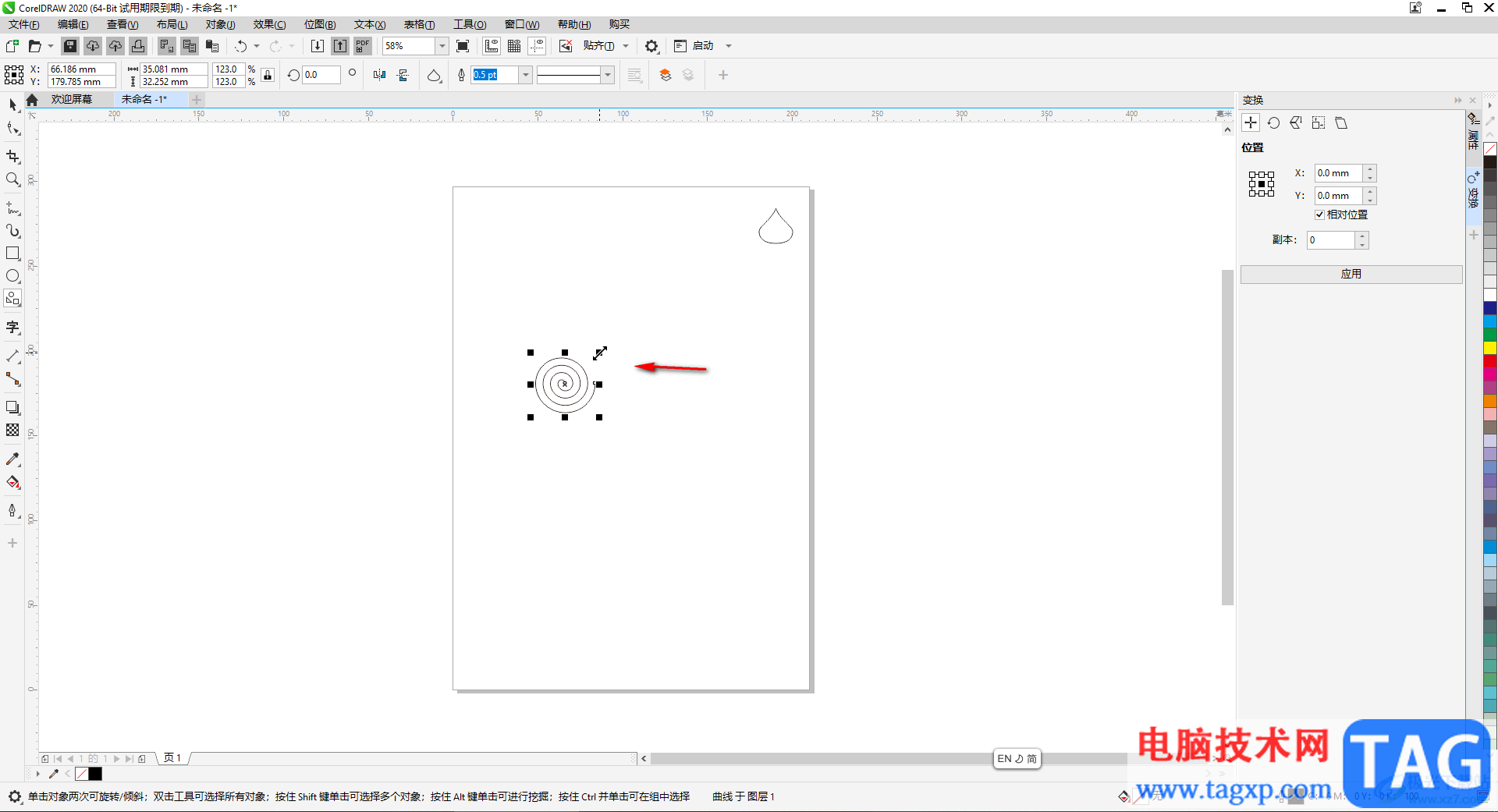Select the Text tool
The height and width of the screenshot is (812, 1498).
pos(12,327)
